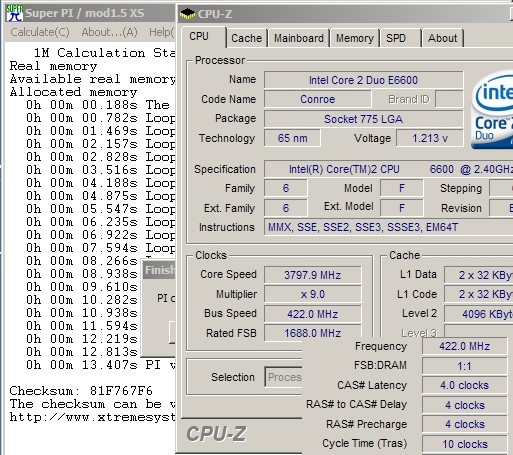Open the About tab in CPU-Z

(x=443, y=38)
